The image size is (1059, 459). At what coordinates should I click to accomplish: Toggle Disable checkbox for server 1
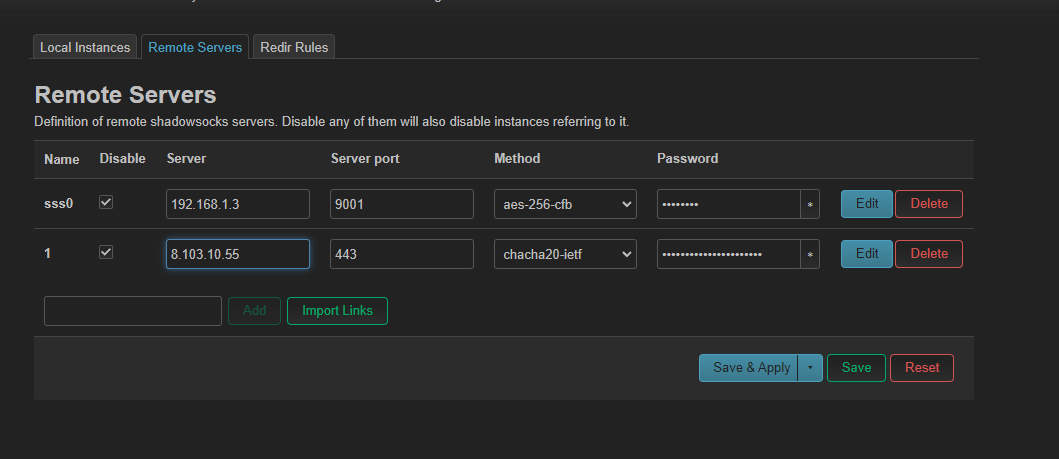(x=106, y=252)
